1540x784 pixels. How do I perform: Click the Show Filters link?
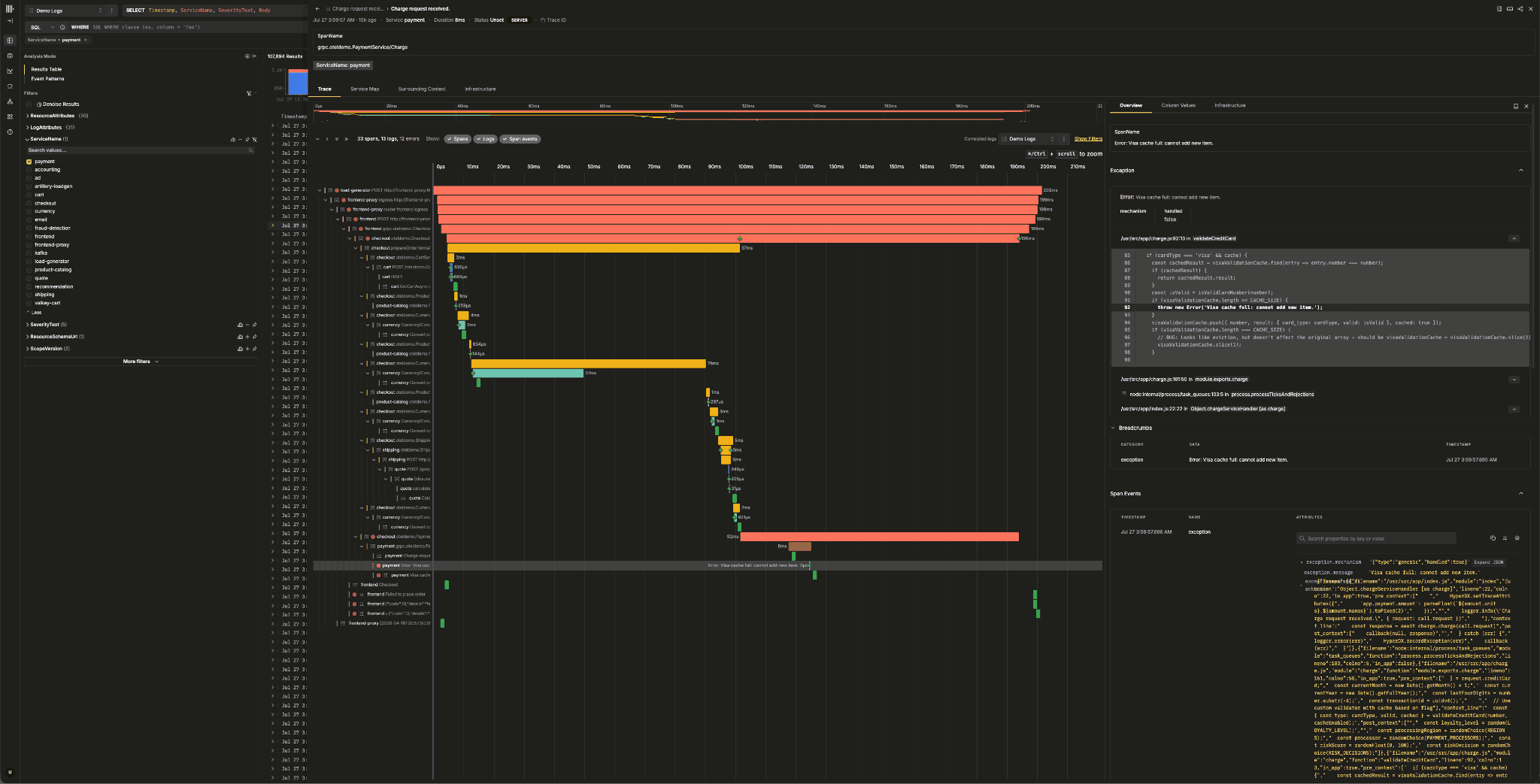(x=1088, y=139)
